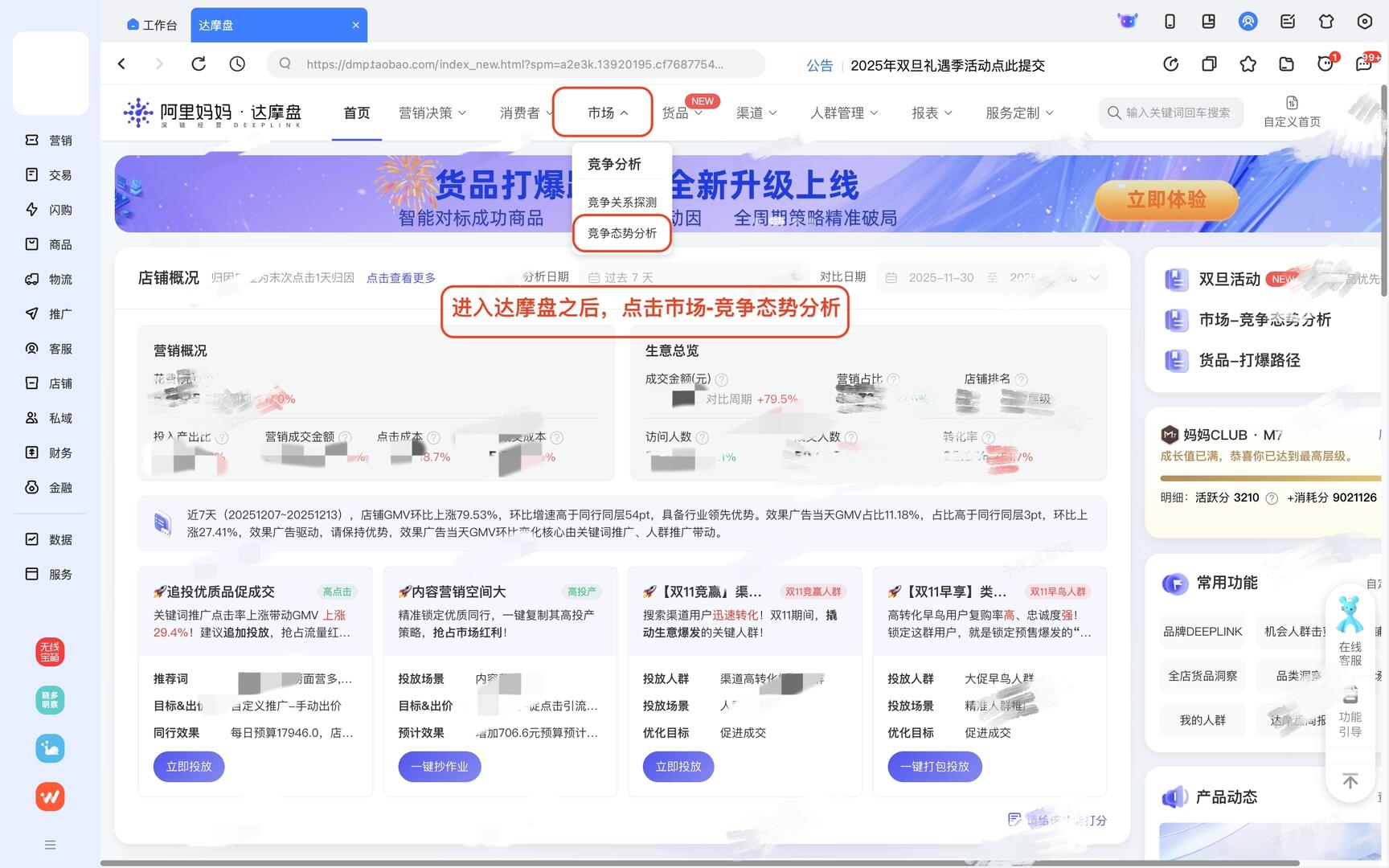Select 竞争态势分析 in the market menu
Viewport: 1389px width, 868px height.
pos(622,233)
